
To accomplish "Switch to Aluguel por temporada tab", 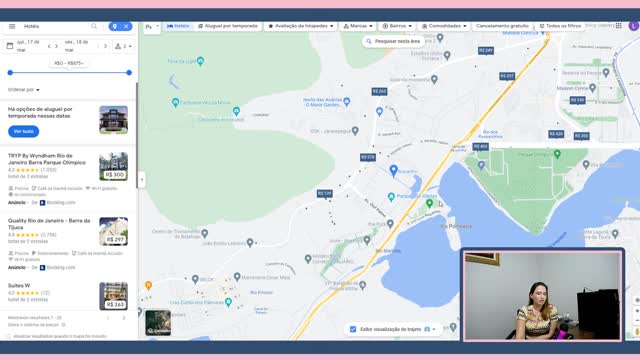I will point(228,26).
